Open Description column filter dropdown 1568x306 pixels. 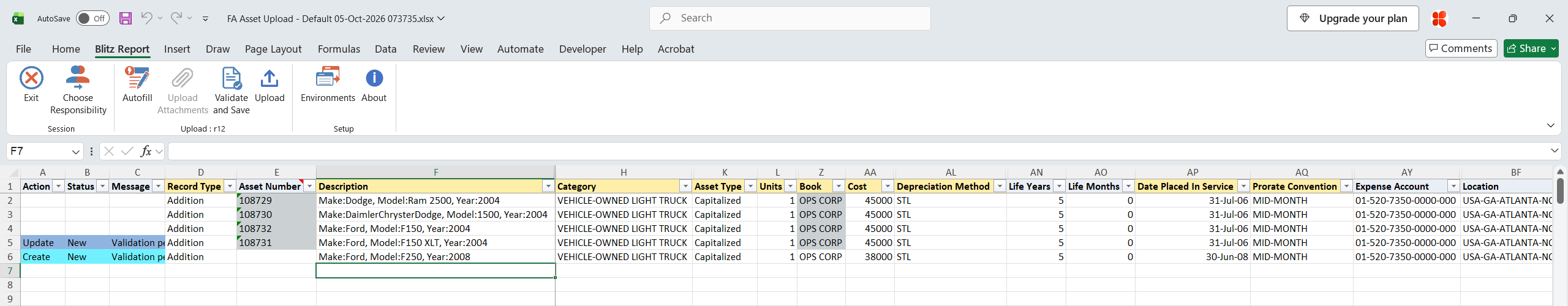coord(548,187)
